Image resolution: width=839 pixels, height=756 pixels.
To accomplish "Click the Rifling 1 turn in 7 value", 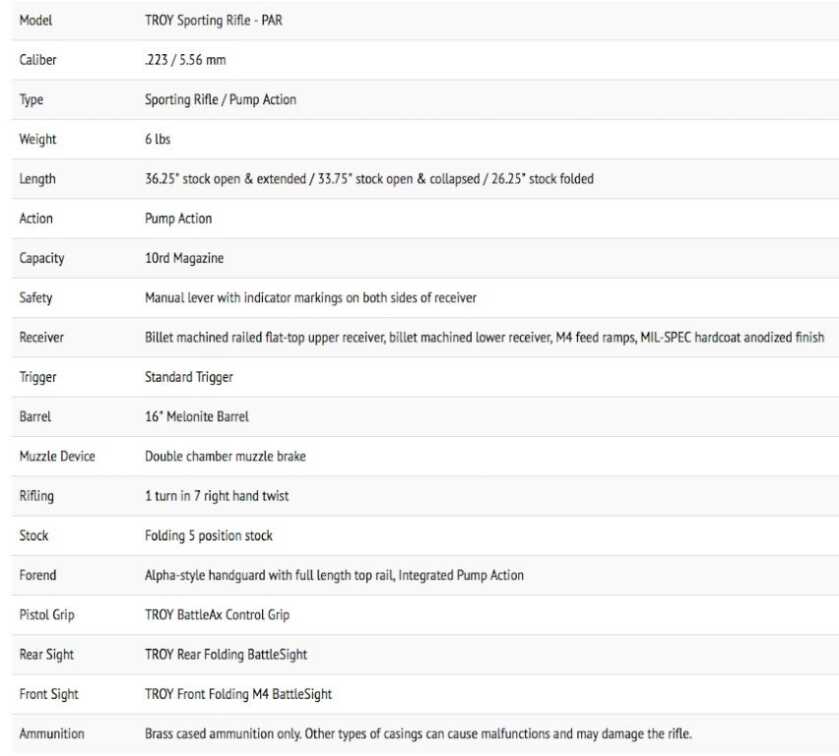I will (x=217, y=496).
